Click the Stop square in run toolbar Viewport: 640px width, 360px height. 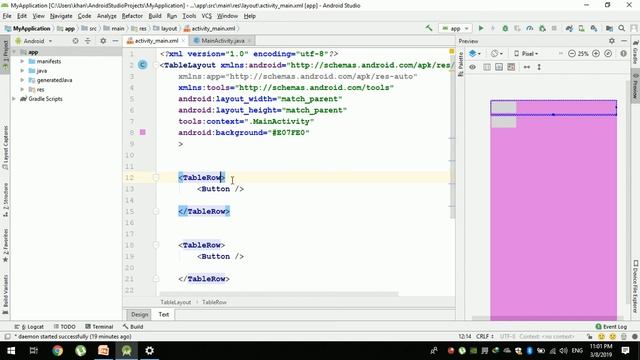[x=554, y=28]
